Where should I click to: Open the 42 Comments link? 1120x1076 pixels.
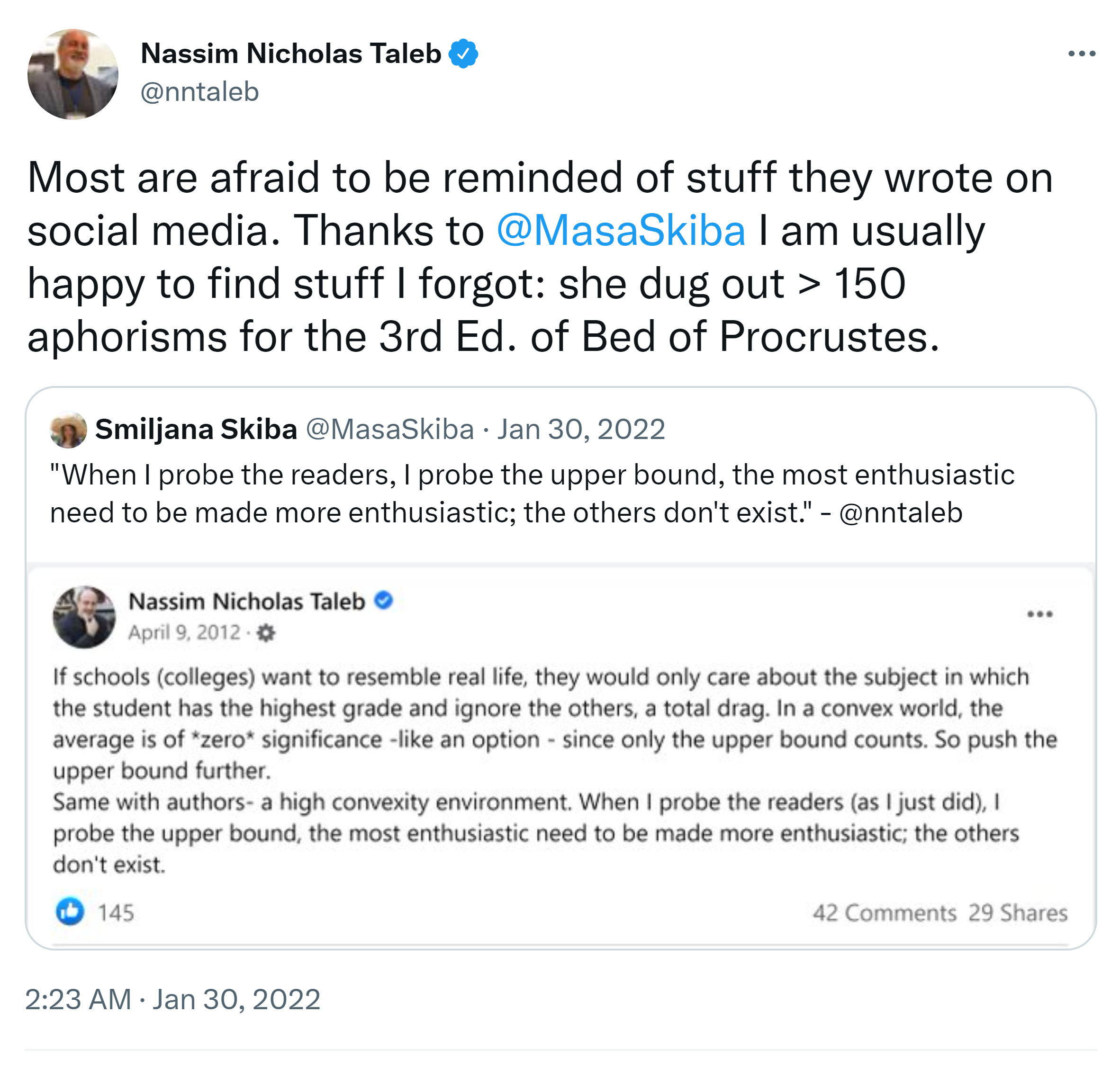[x=884, y=913]
